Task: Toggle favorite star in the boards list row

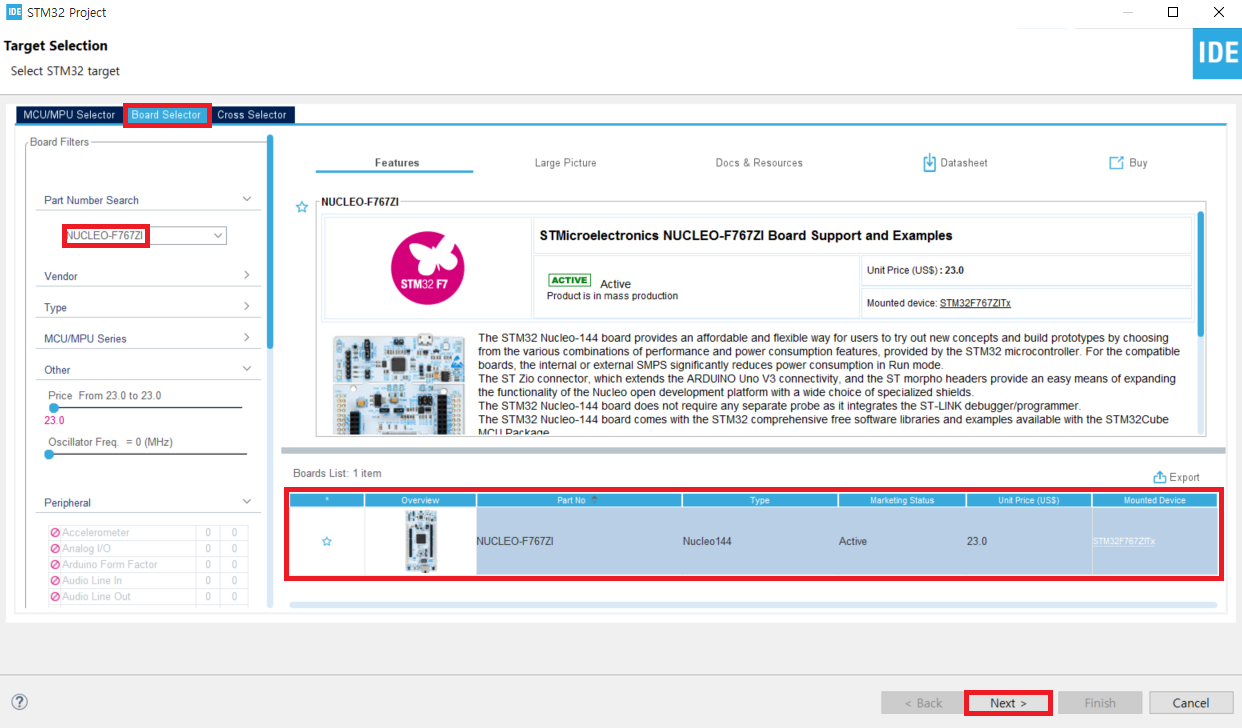Action: (326, 541)
